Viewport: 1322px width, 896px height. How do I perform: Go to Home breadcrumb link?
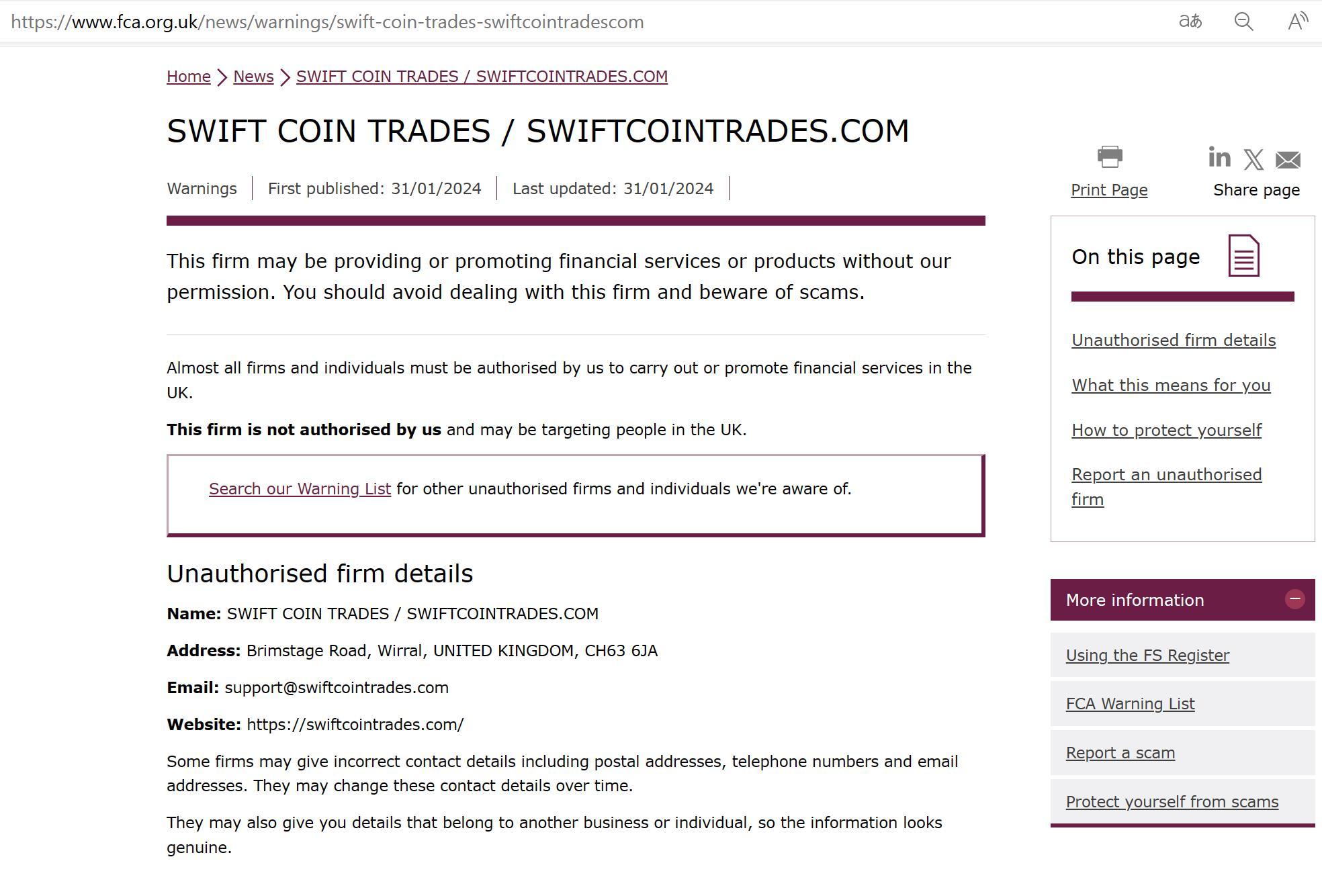pos(189,77)
